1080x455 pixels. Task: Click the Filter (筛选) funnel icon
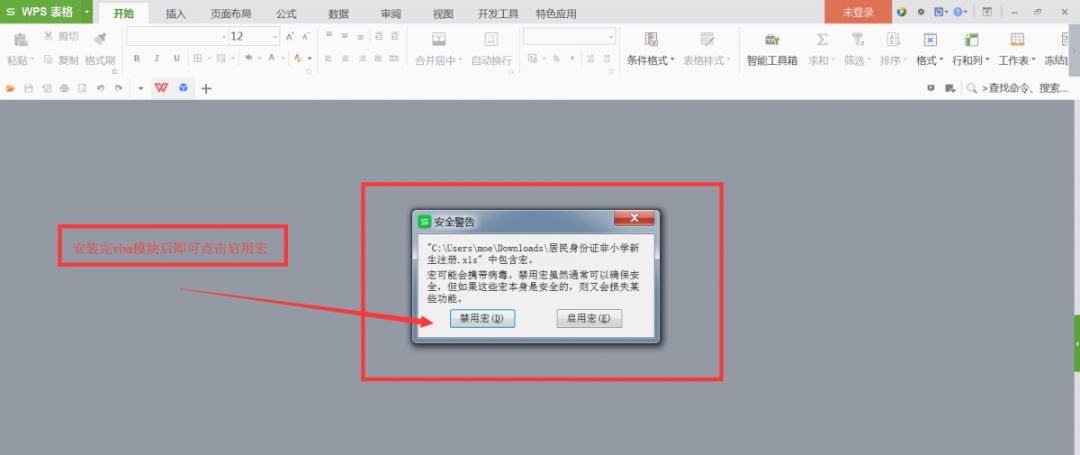click(858, 39)
